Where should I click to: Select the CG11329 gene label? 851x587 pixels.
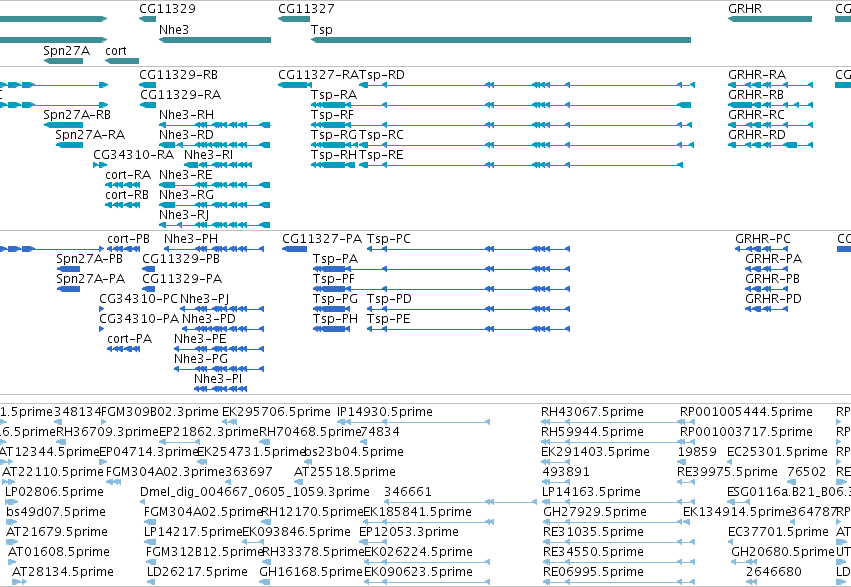pos(167,9)
